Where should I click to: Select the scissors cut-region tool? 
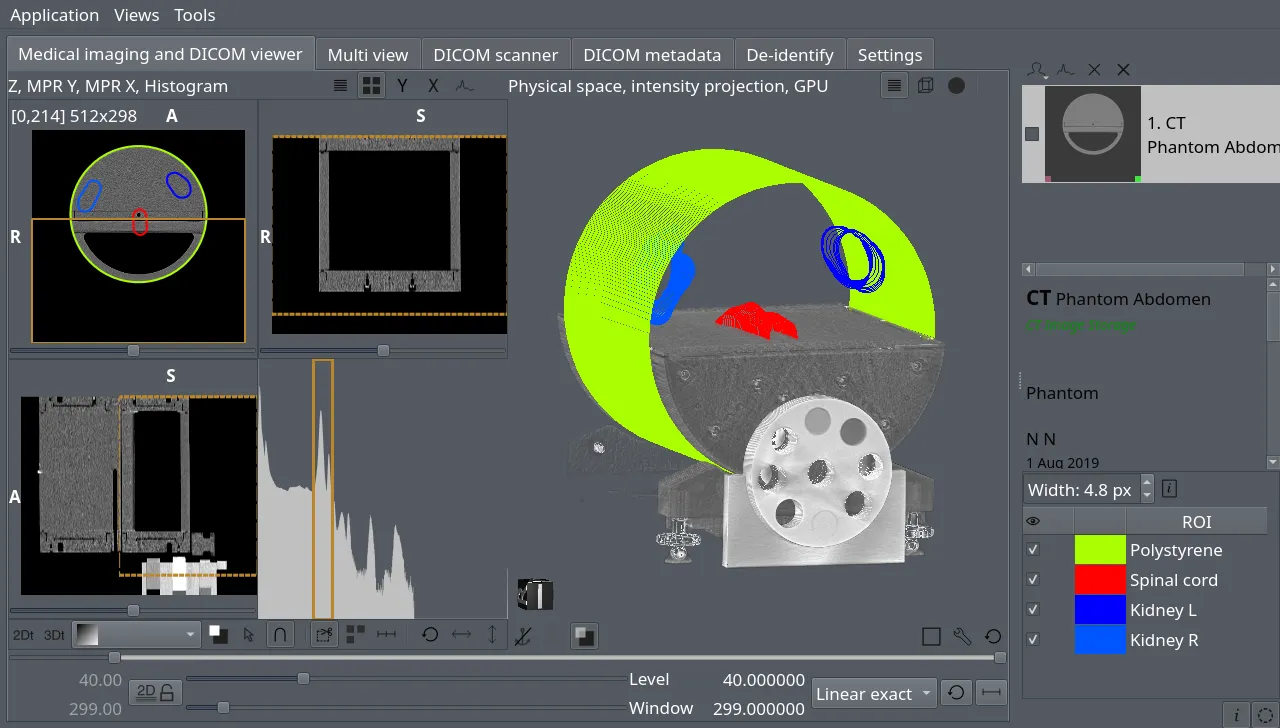tap(324, 634)
